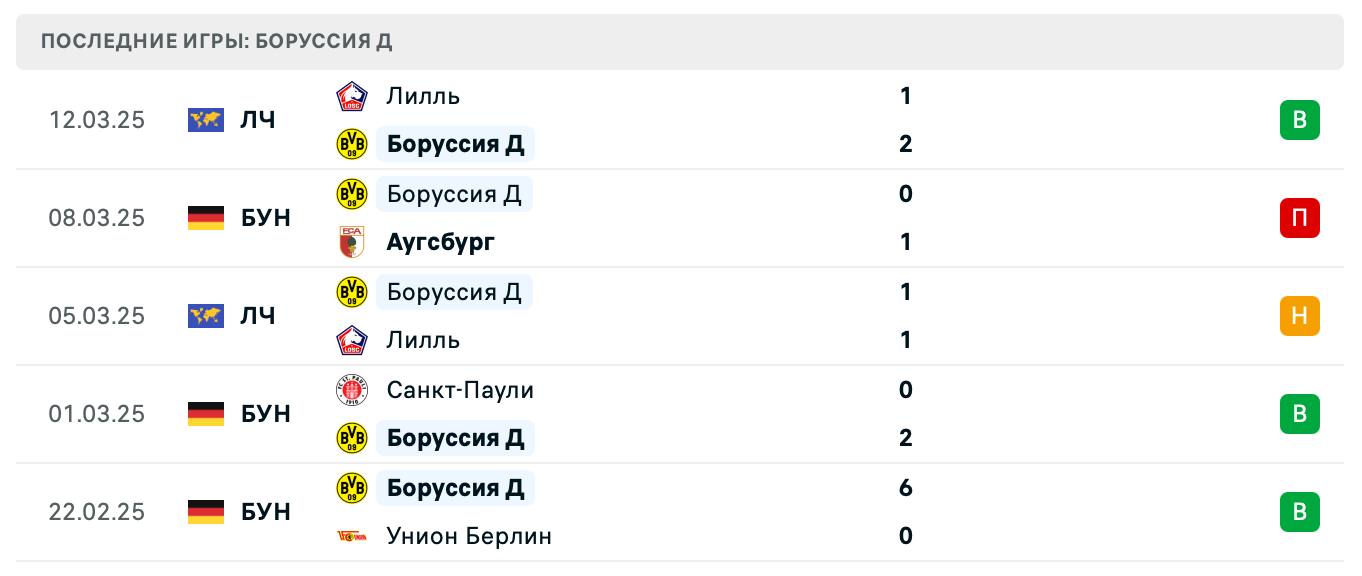Open the Аугсбург team page link
This screenshot has height=576, width=1362.
tap(439, 242)
